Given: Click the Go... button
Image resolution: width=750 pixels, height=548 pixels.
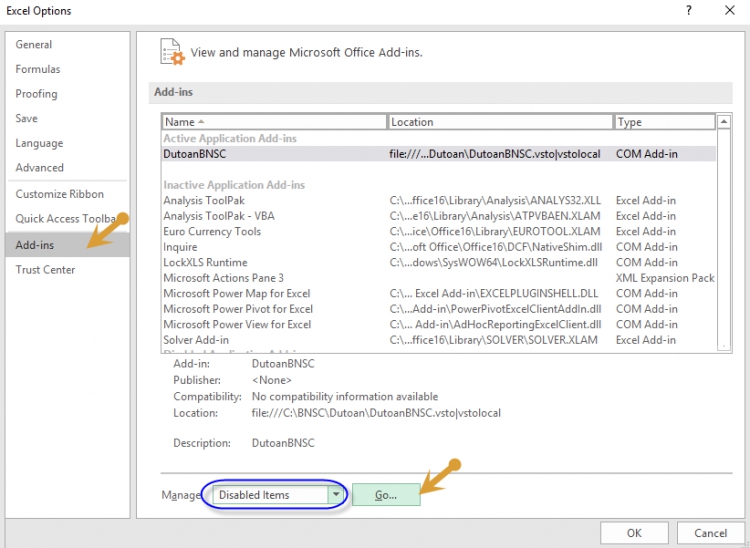Looking at the screenshot, I should click(386, 495).
